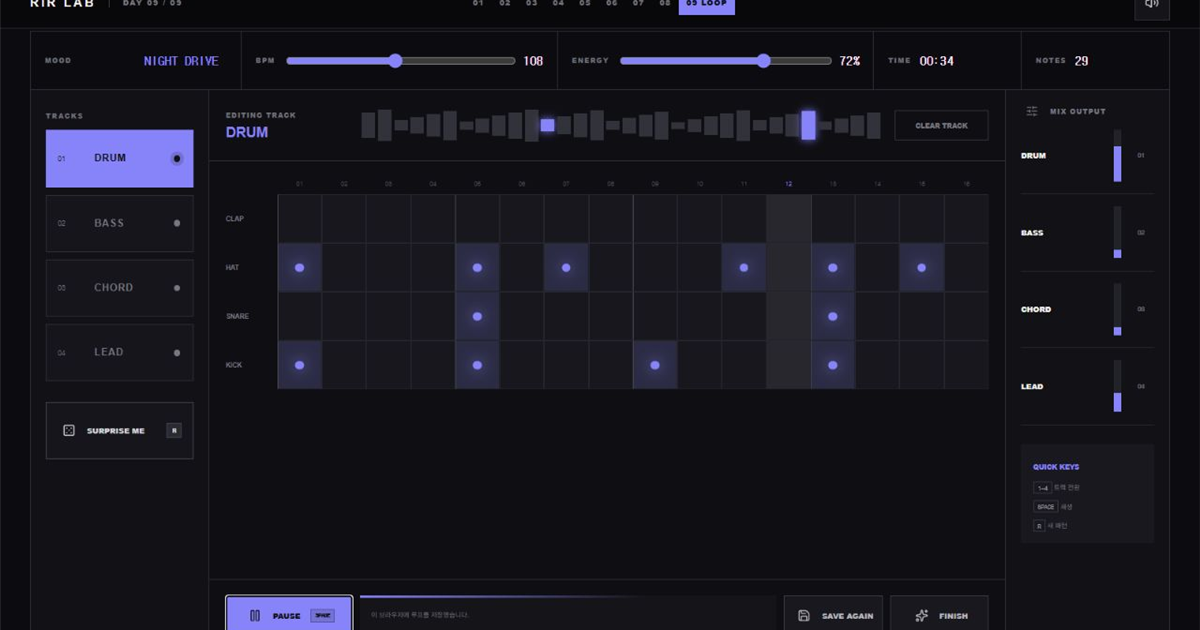
Task: Click the dice icon in Surprise Me
Action: (69, 430)
